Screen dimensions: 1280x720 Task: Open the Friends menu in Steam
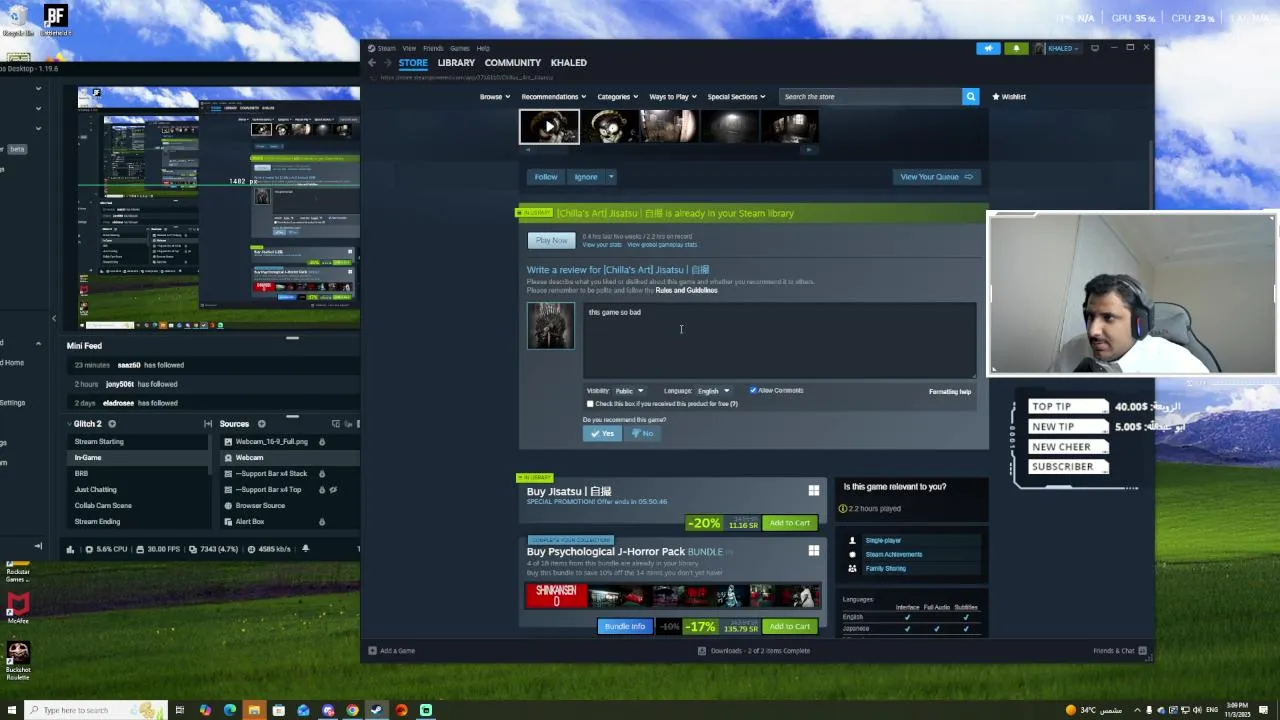pos(433,48)
